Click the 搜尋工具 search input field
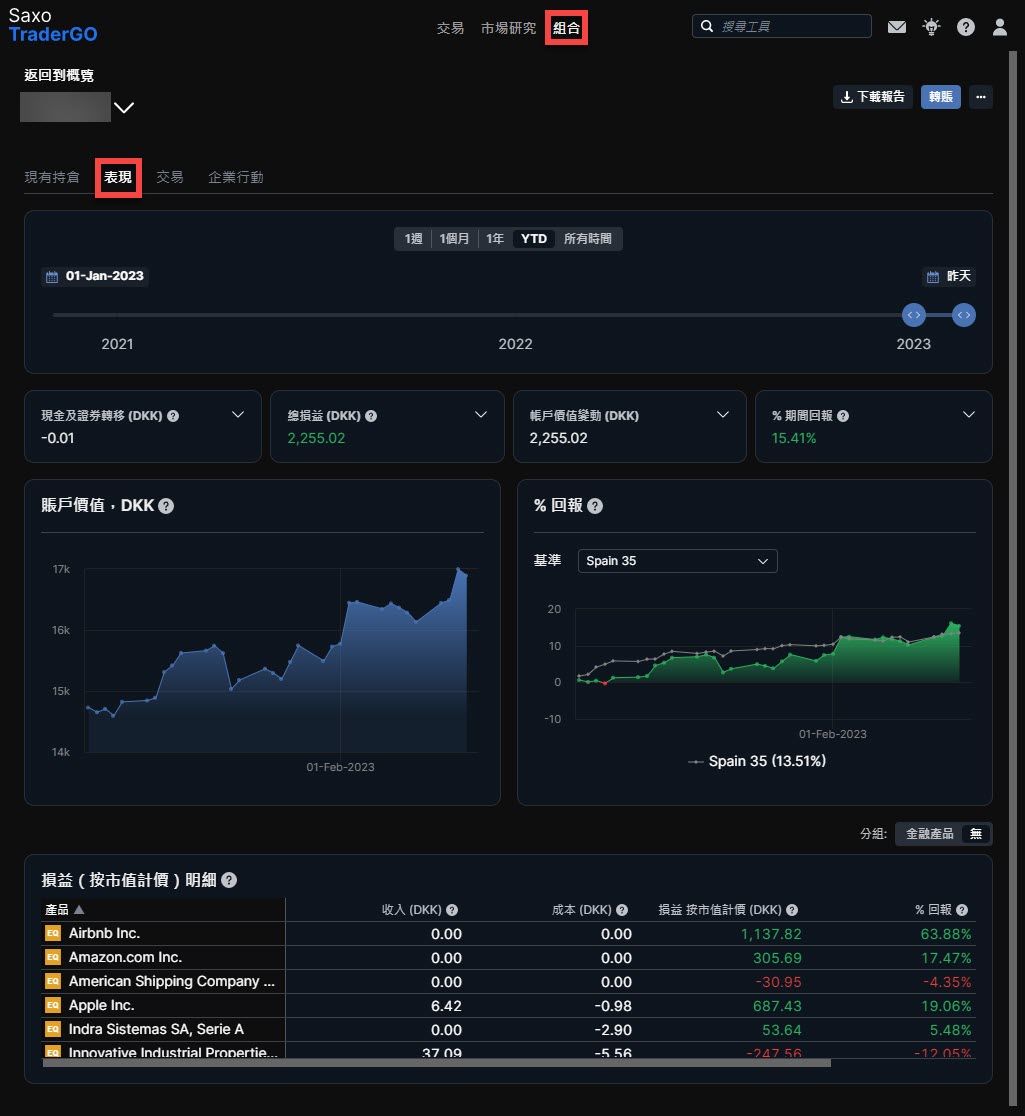 point(782,26)
